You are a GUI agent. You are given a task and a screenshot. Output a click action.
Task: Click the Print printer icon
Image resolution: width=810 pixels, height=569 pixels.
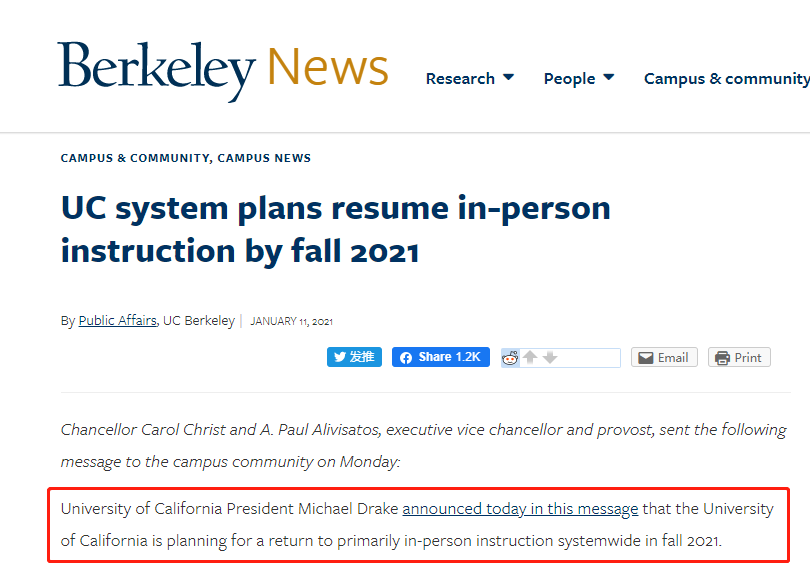coord(722,358)
